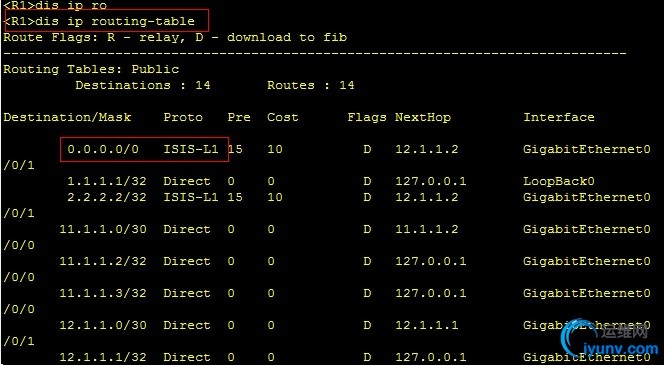Click the "Flags" column header
664x365 pixels.
click(367, 117)
